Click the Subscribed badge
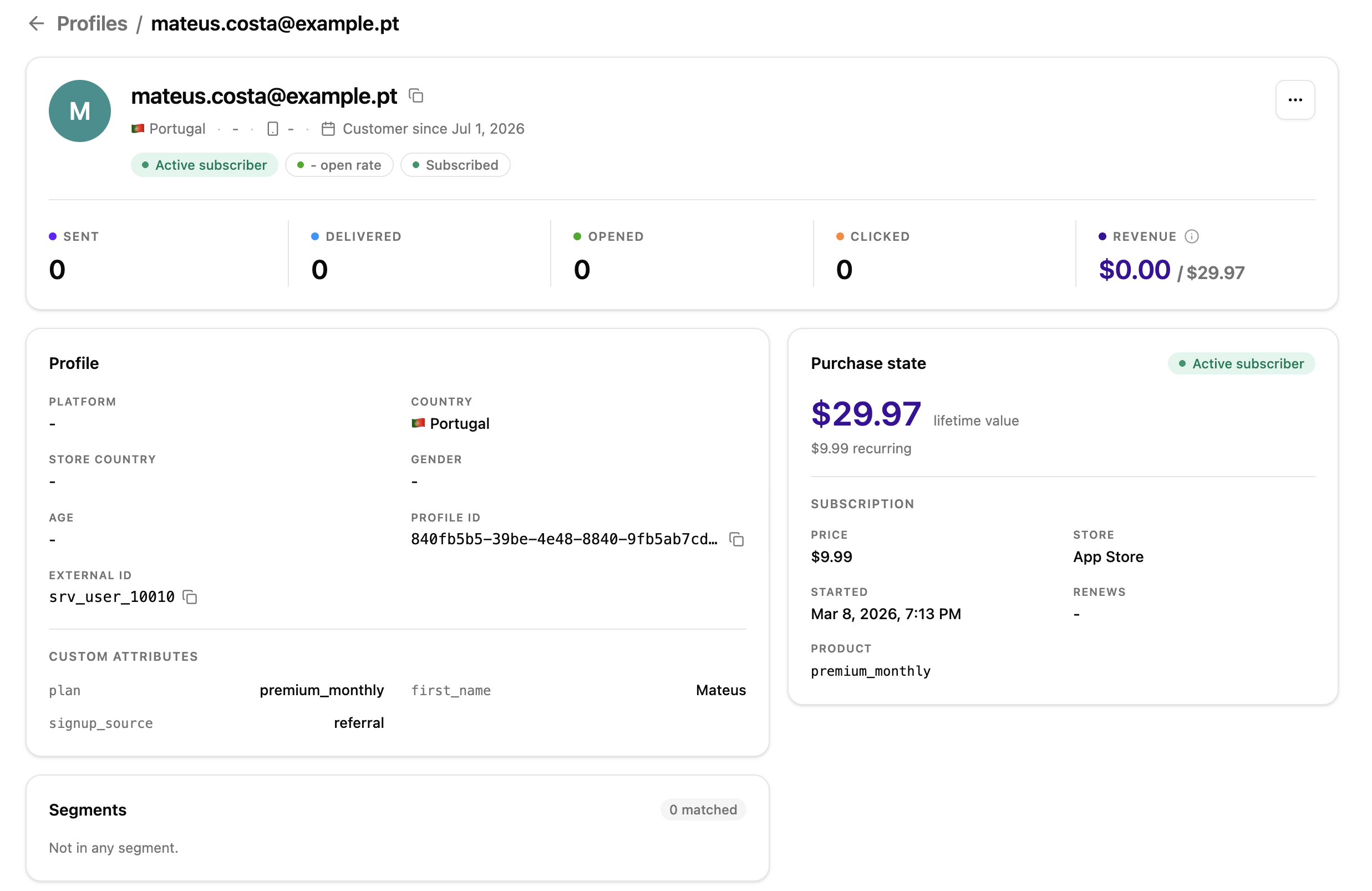This screenshot has height=891, width=1372. click(x=455, y=165)
